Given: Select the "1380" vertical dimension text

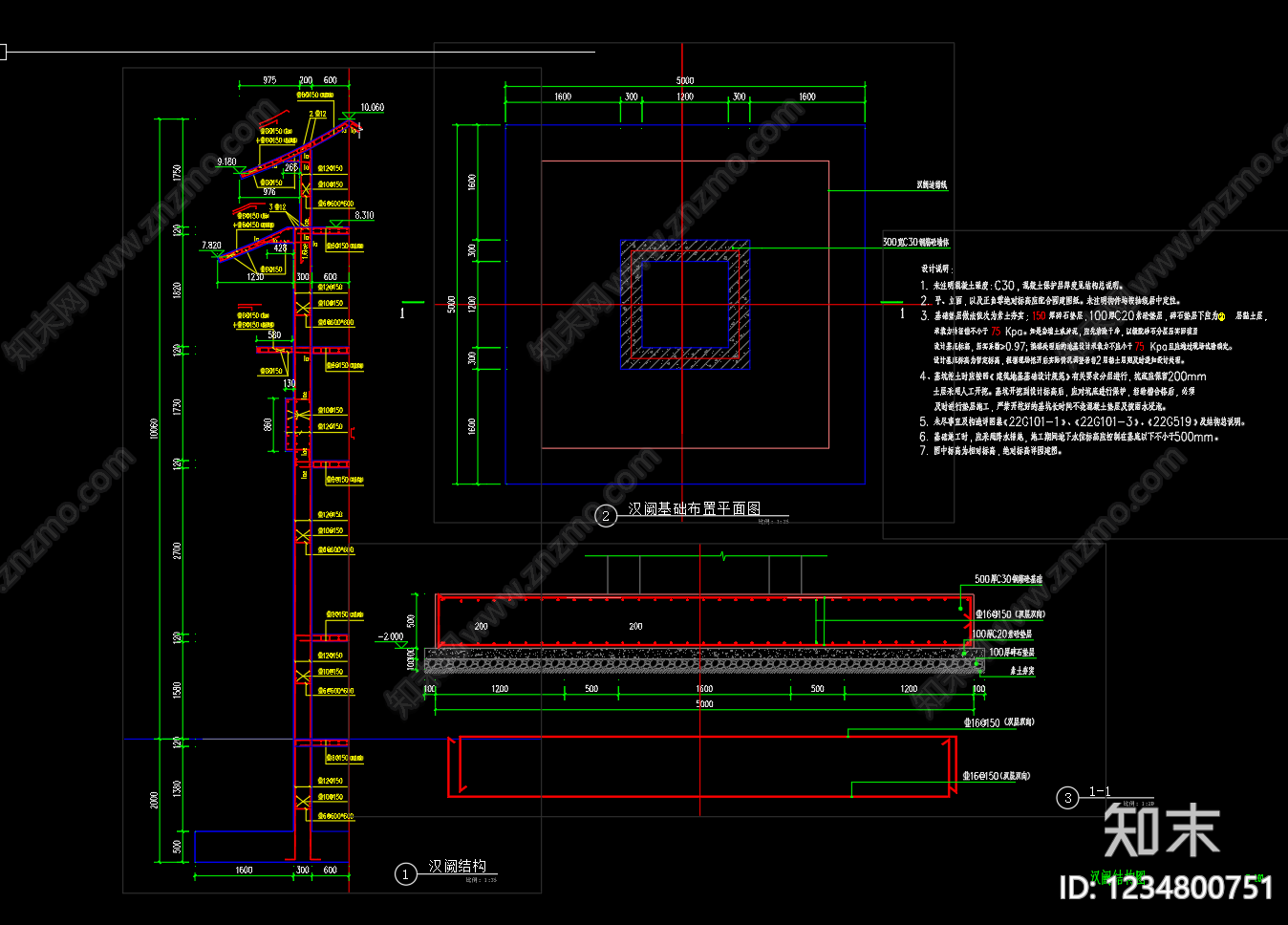Looking at the screenshot, I should 177,788.
